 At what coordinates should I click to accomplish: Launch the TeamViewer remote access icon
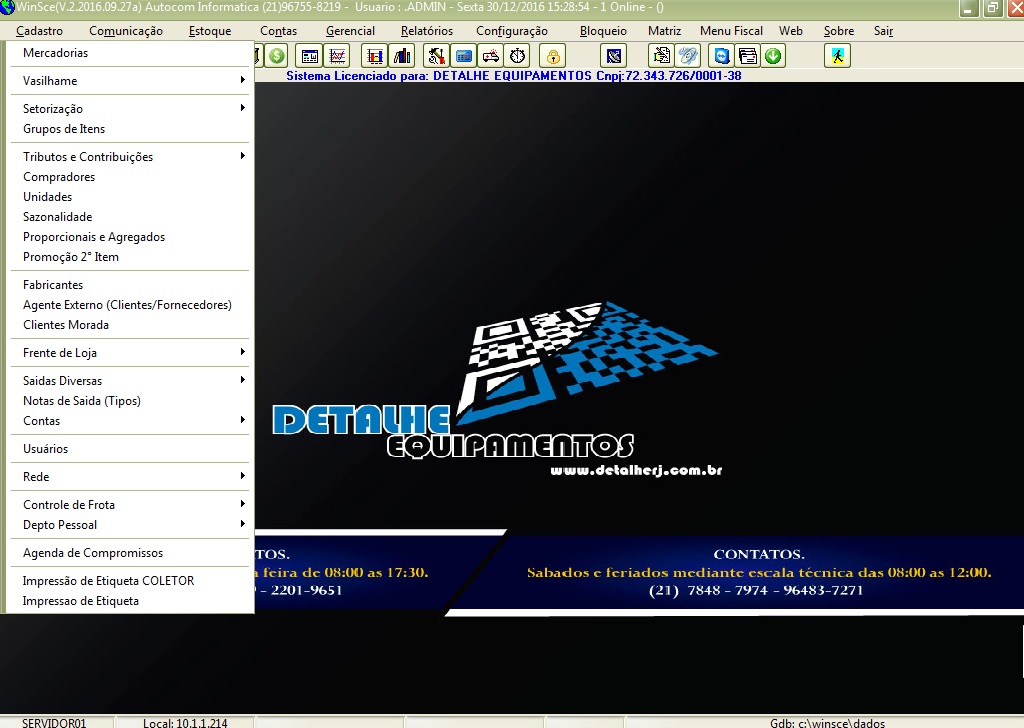[x=722, y=56]
